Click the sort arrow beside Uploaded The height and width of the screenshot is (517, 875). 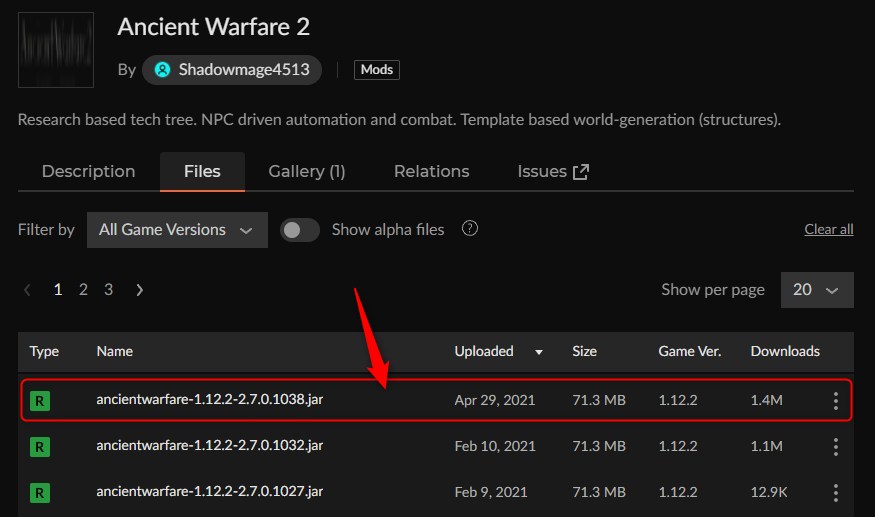539,352
